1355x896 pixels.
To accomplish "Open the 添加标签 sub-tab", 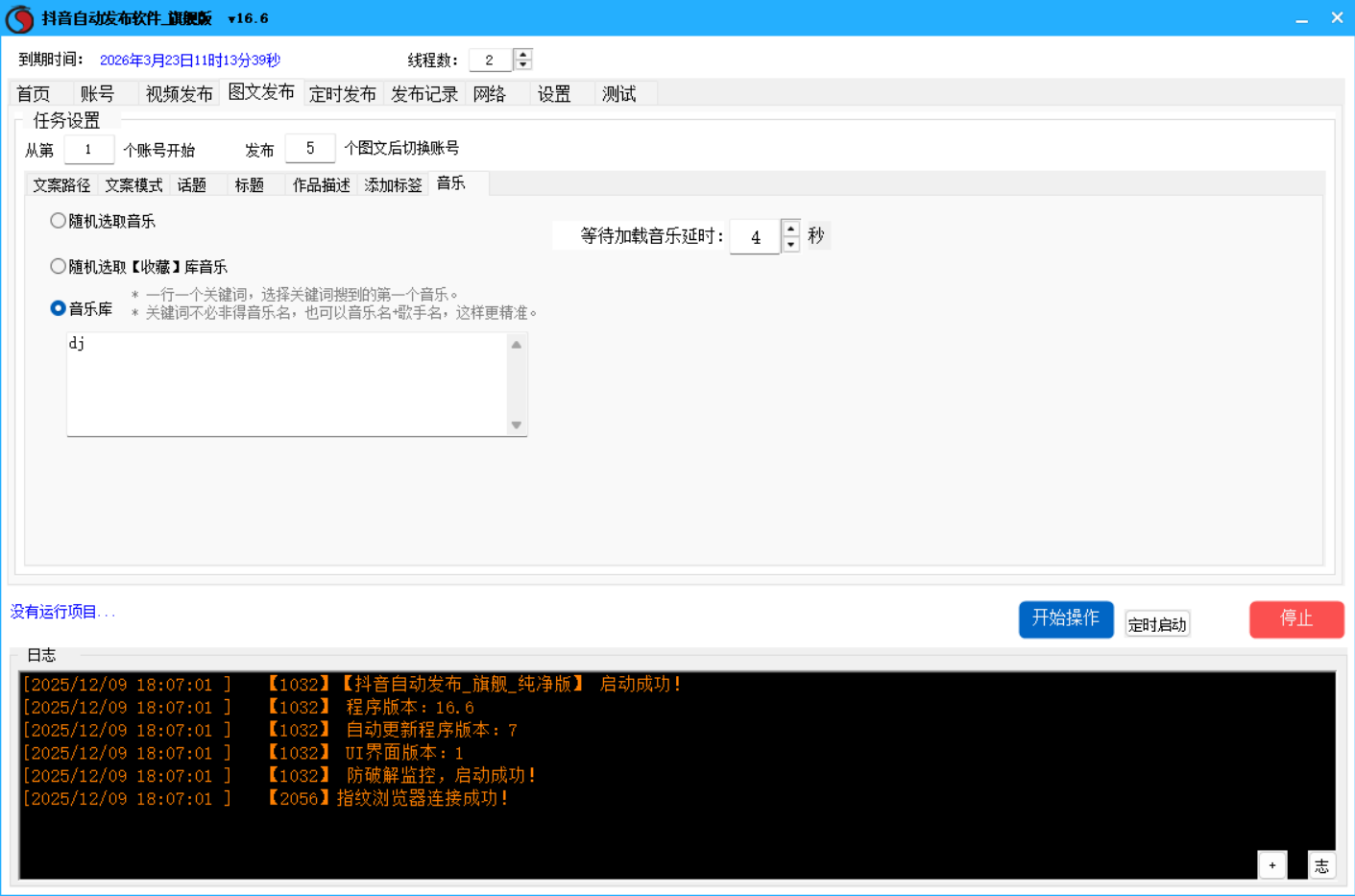I will pyautogui.click(x=393, y=184).
